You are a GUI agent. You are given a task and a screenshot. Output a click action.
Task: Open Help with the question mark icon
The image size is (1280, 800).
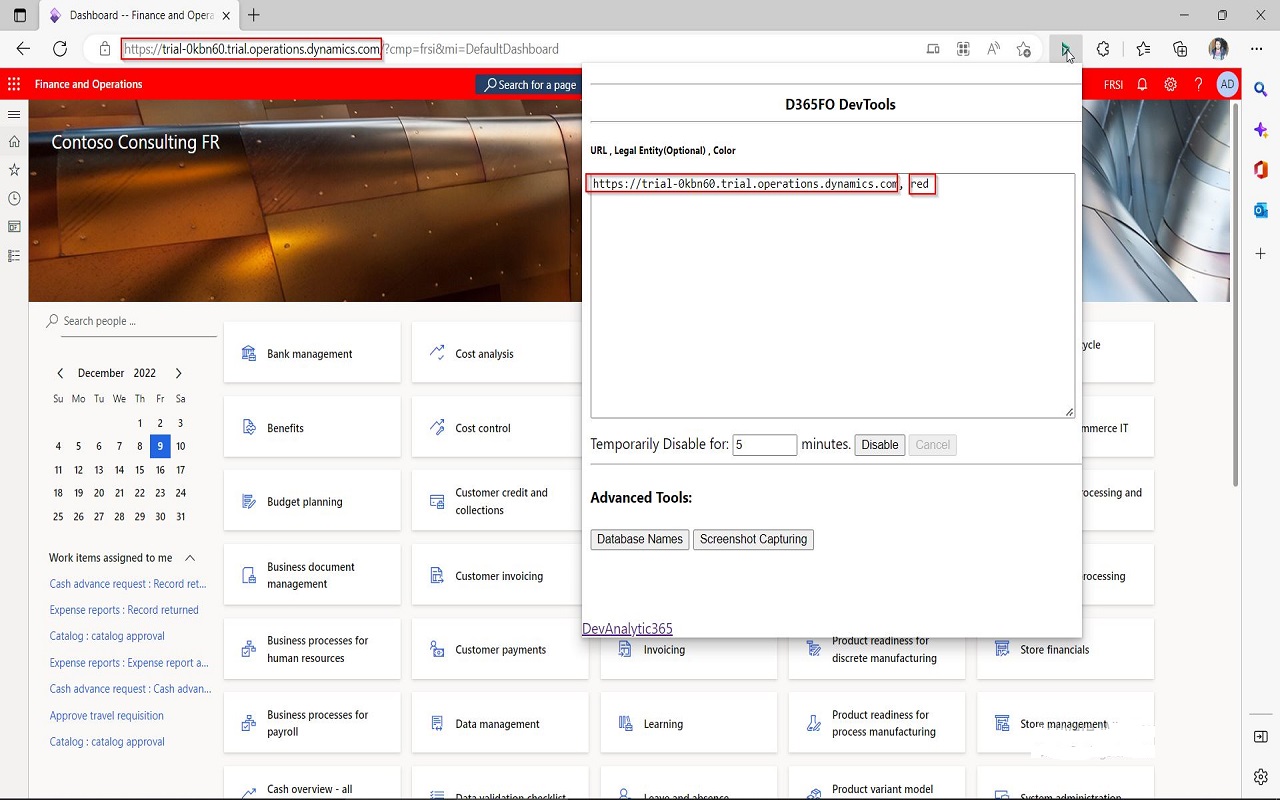coord(1198,85)
